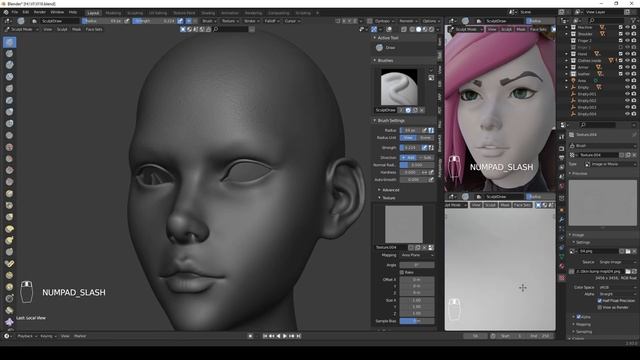Open the Playback menu in the timeline
Viewport: 640px width, 360px height.
pos(27,336)
